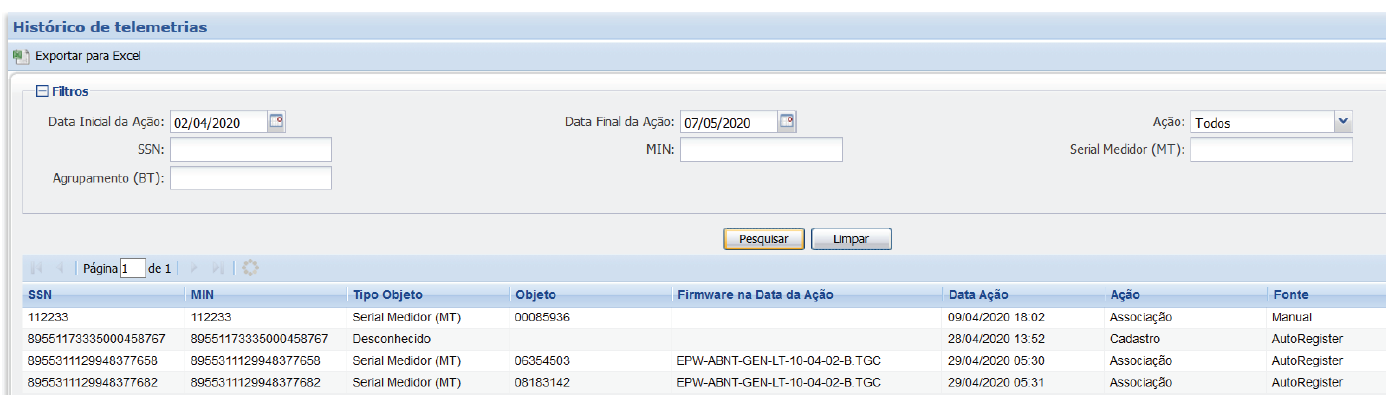
Task: Go to next page of results
Action: [194, 268]
